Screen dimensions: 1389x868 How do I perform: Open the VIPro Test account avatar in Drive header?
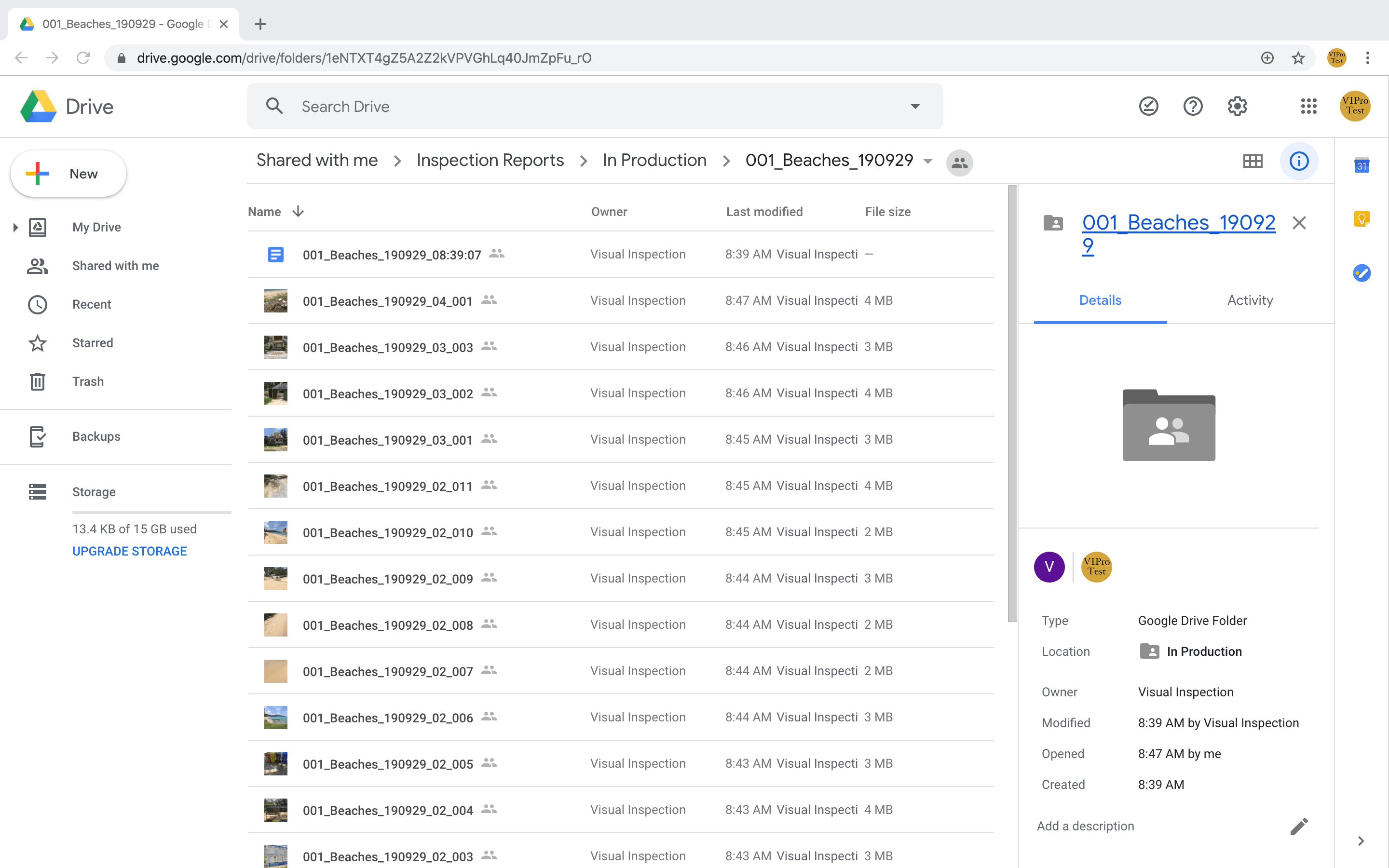coord(1355,106)
